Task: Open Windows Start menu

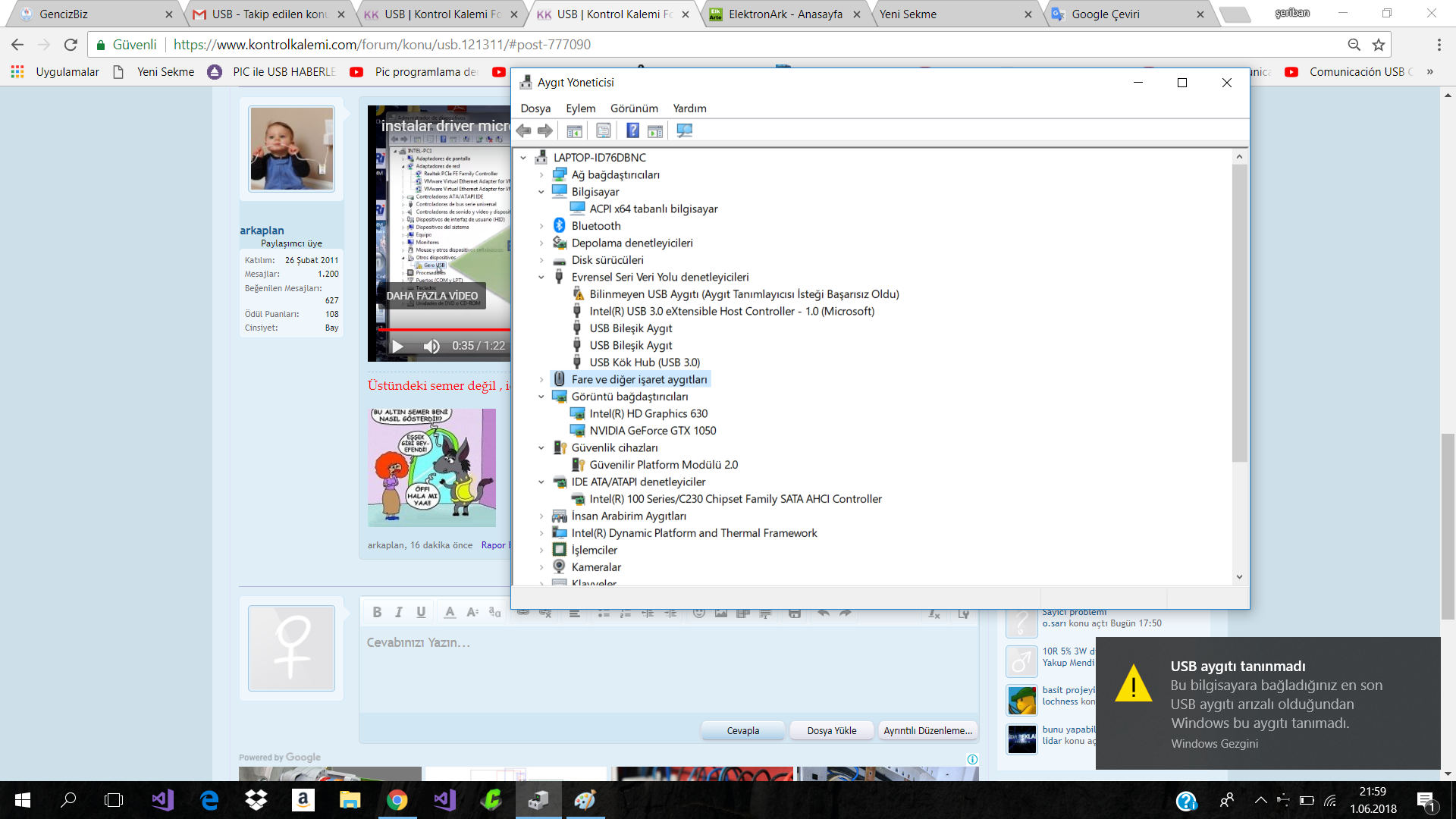Action: click(23, 800)
